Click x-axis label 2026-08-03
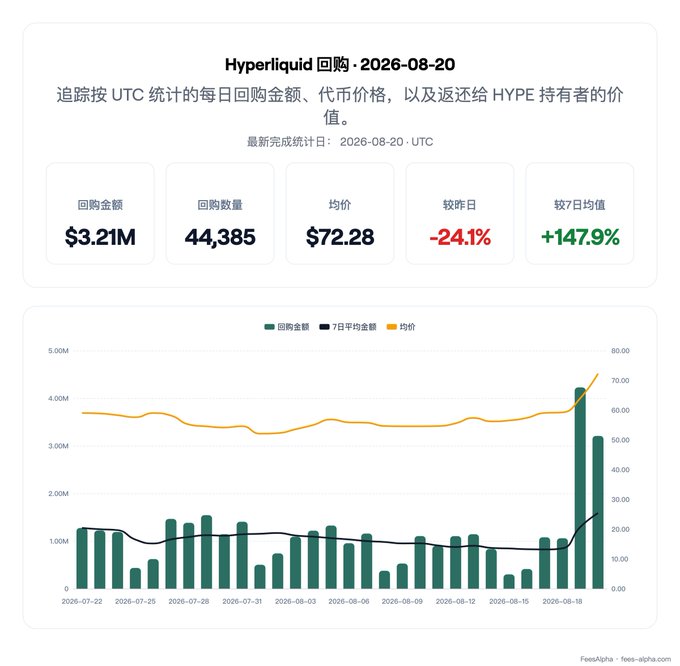Viewport: 680px width, 666px height. (295, 601)
